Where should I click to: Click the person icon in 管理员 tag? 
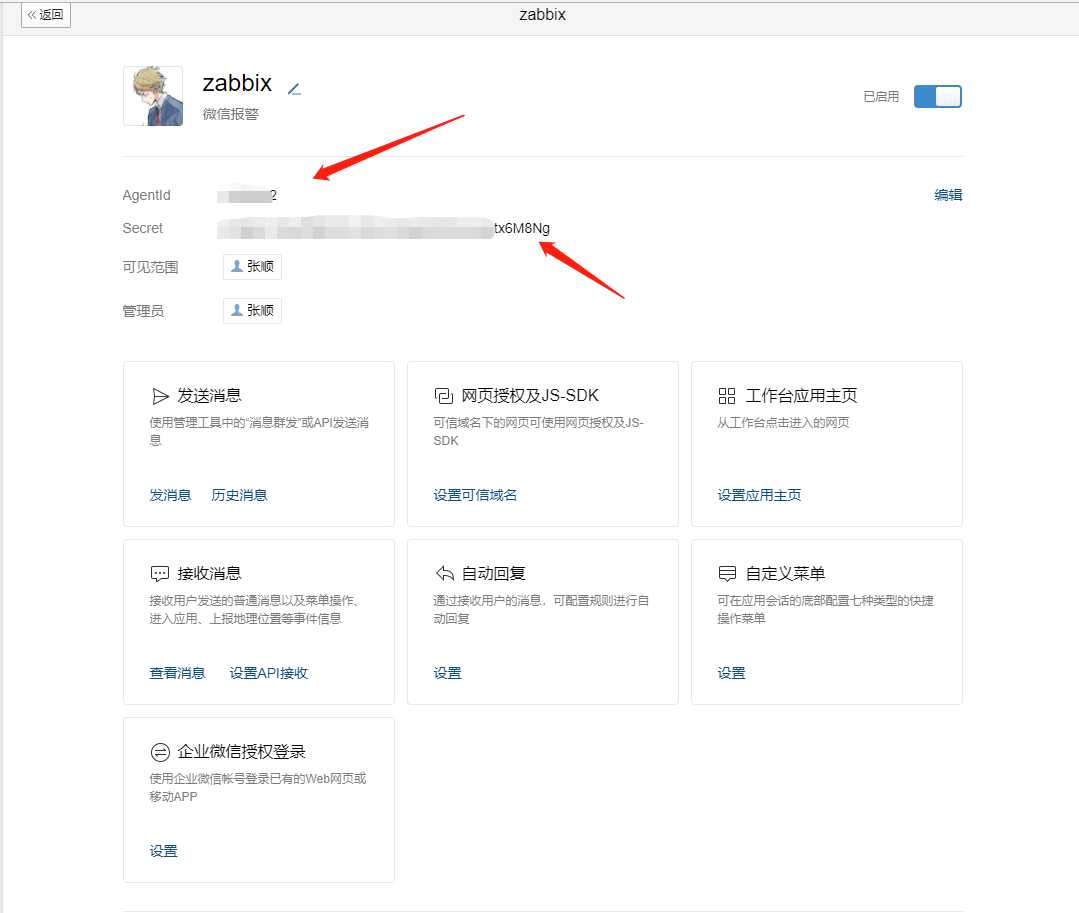(237, 310)
